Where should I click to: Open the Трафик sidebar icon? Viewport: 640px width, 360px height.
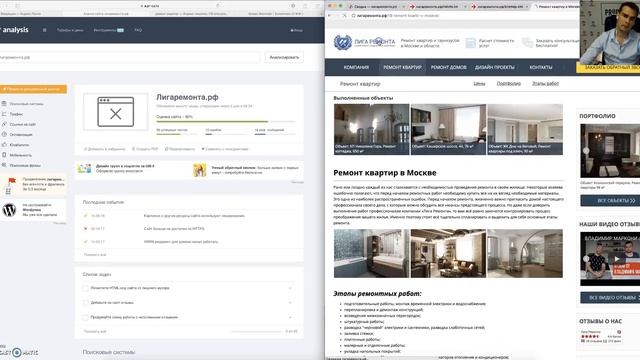(x=4, y=114)
